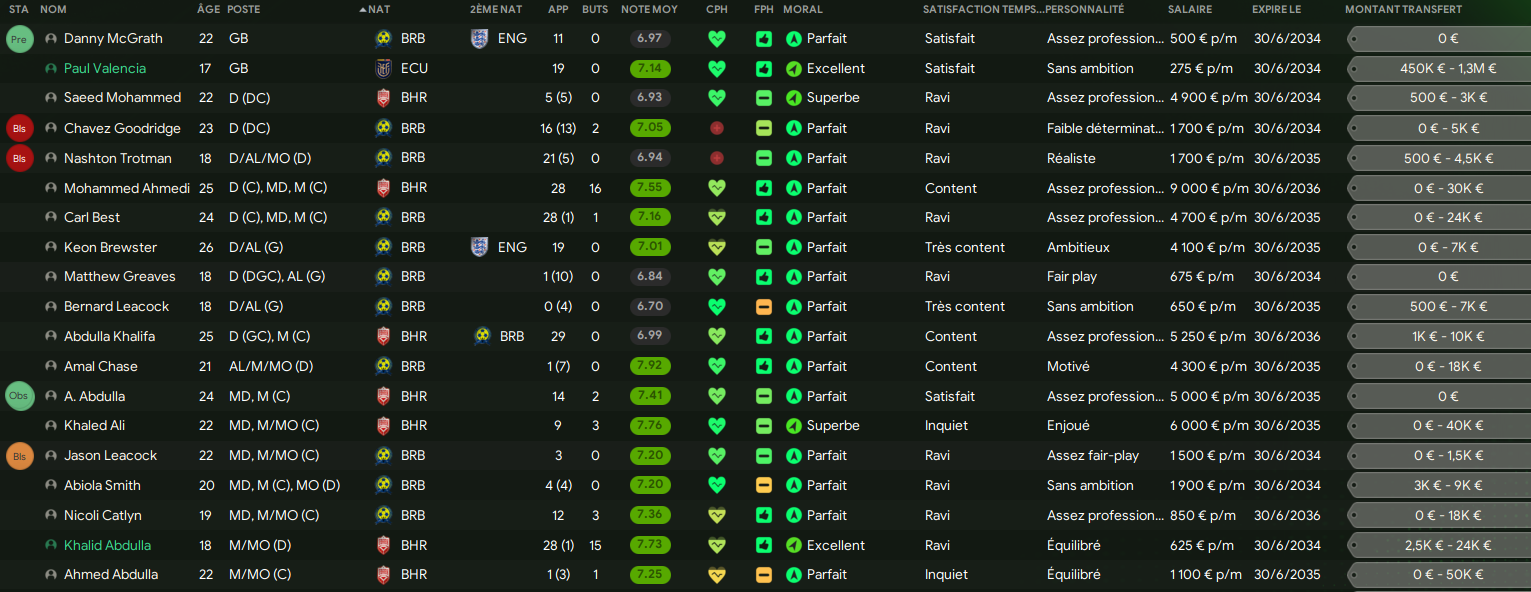Viewport: 1531px width, 592px height.
Task: Click Danny McGrath's Pre status badge
Action: click(19, 39)
